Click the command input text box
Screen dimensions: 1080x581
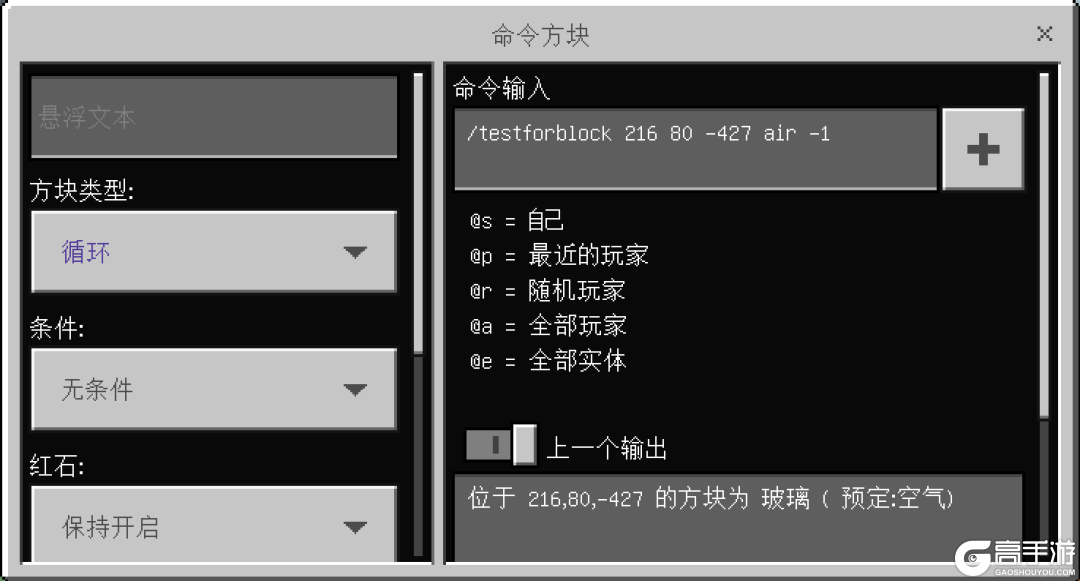(x=696, y=149)
